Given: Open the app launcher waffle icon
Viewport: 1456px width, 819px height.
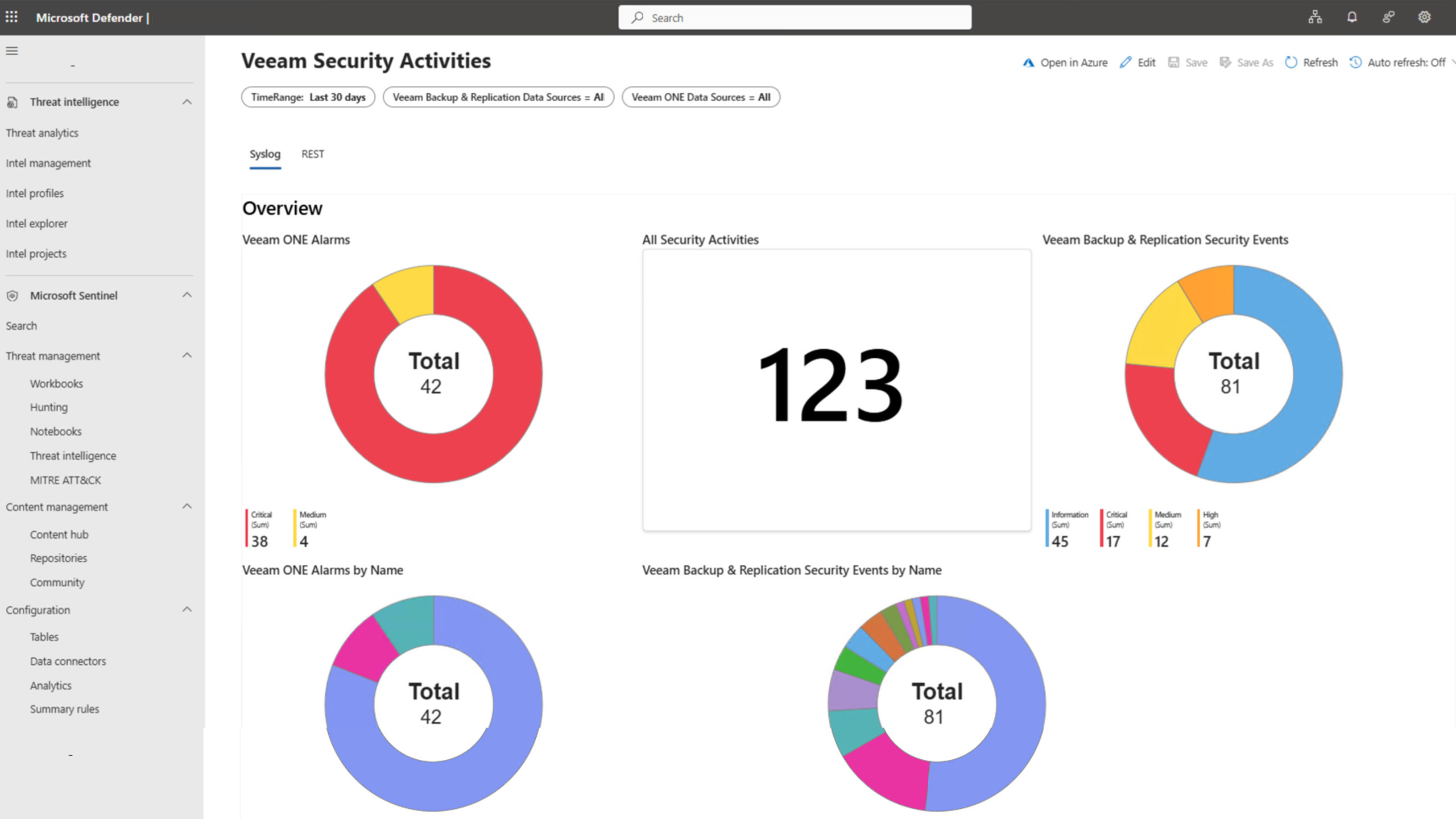Looking at the screenshot, I should click(13, 17).
